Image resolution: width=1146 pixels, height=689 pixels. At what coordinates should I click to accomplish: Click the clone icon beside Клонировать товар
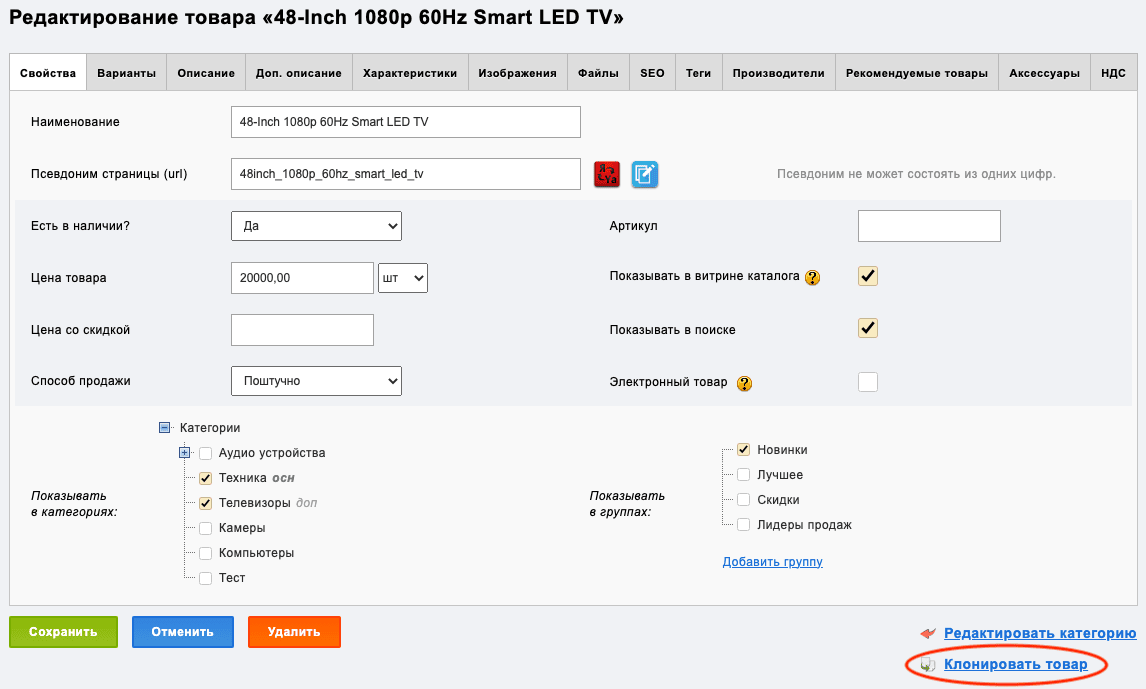(928, 665)
